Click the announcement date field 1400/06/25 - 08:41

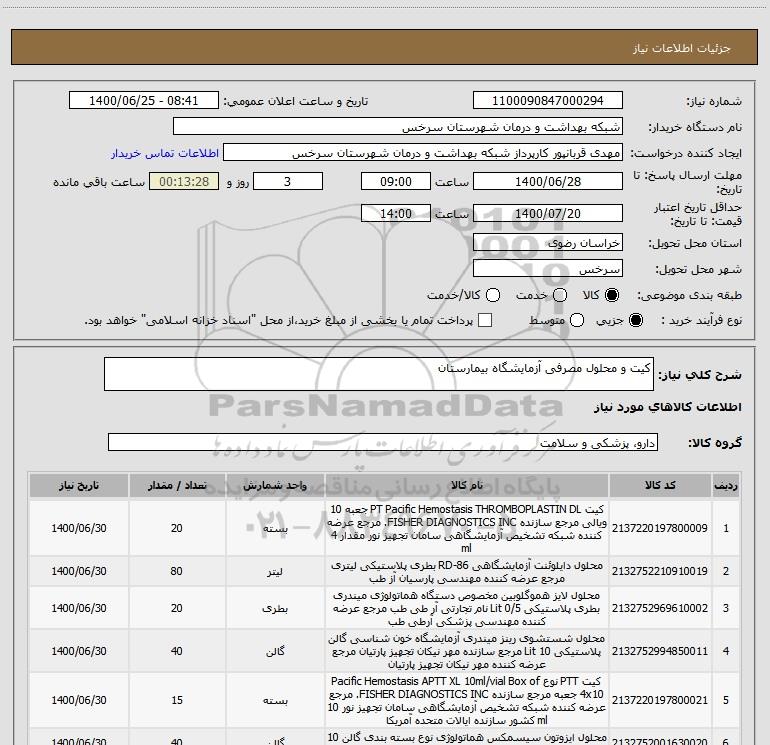click(143, 101)
